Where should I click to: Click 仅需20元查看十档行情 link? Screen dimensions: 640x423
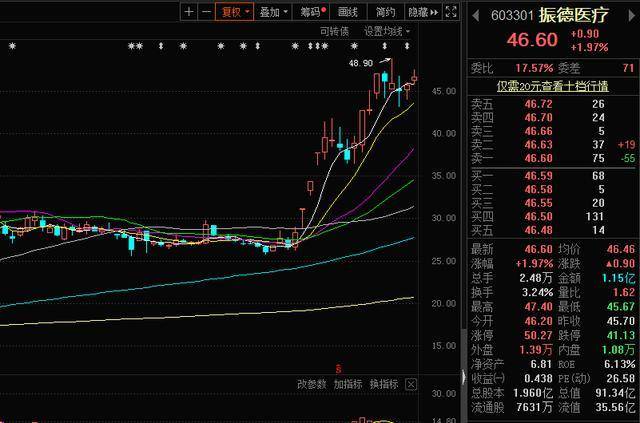pos(552,86)
